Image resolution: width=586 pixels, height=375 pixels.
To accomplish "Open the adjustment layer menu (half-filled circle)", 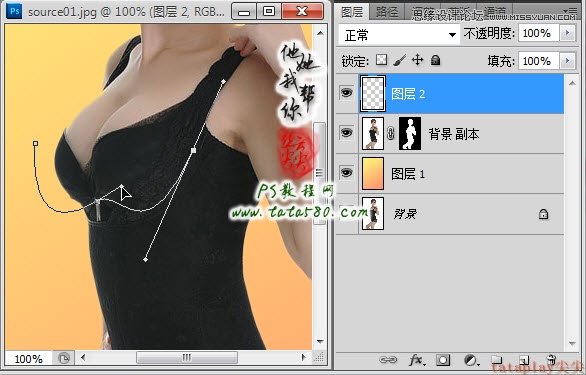I will coord(471,360).
